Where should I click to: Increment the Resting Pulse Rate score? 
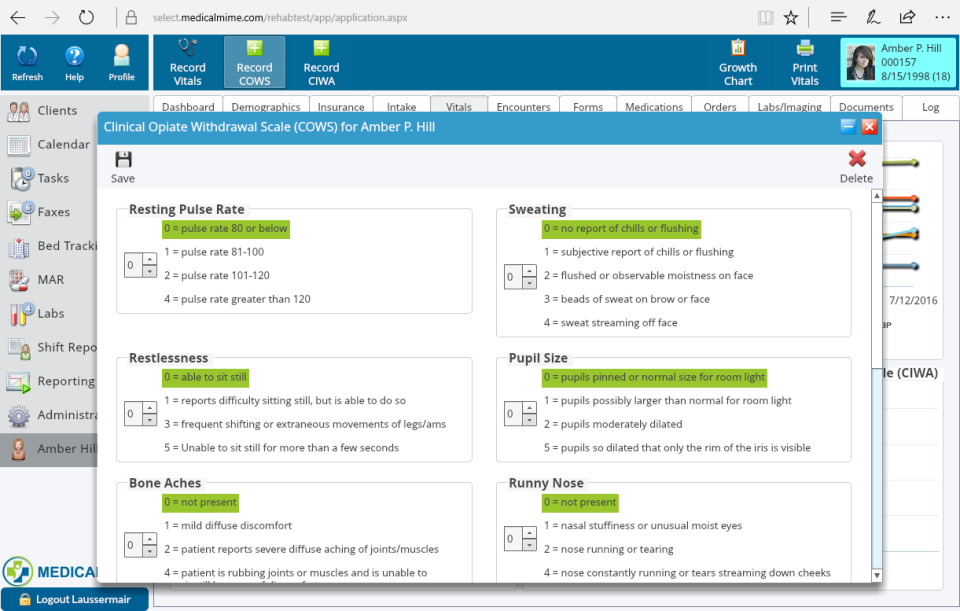148,259
